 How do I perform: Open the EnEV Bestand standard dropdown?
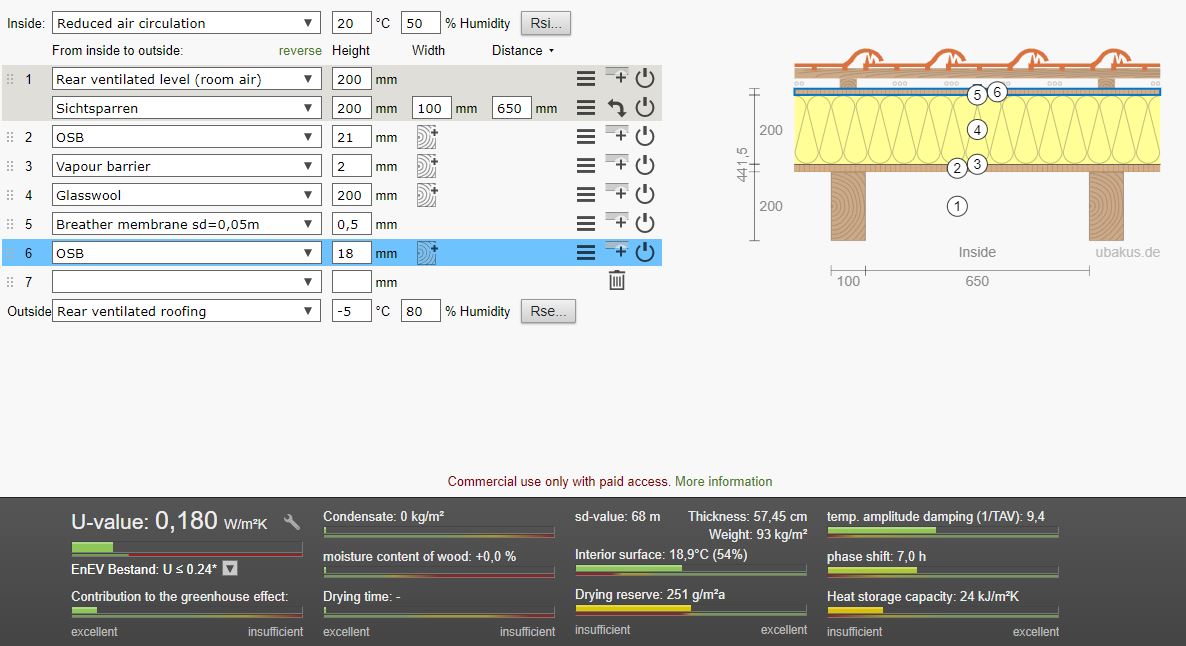[x=230, y=569]
